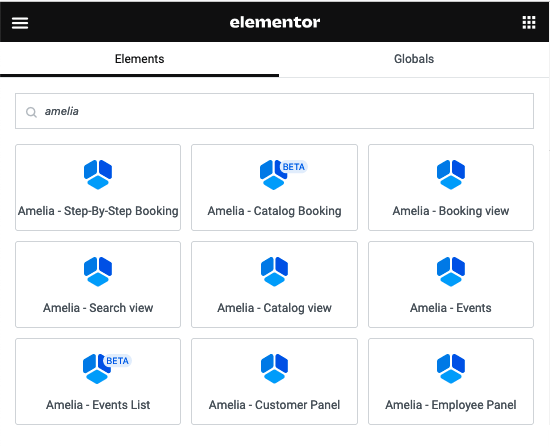Select the Amelia Customer Panel widget icon
Image resolution: width=550 pixels, height=447 pixels.
click(x=274, y=368)
